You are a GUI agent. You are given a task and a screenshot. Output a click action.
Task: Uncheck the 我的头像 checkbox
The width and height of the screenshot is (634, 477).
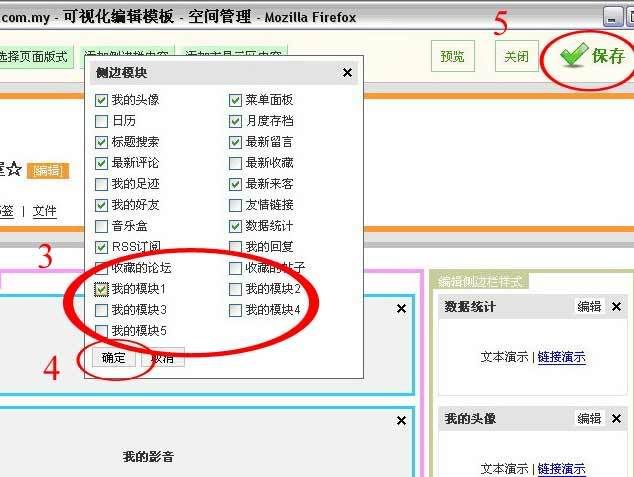tap(101, 100)
